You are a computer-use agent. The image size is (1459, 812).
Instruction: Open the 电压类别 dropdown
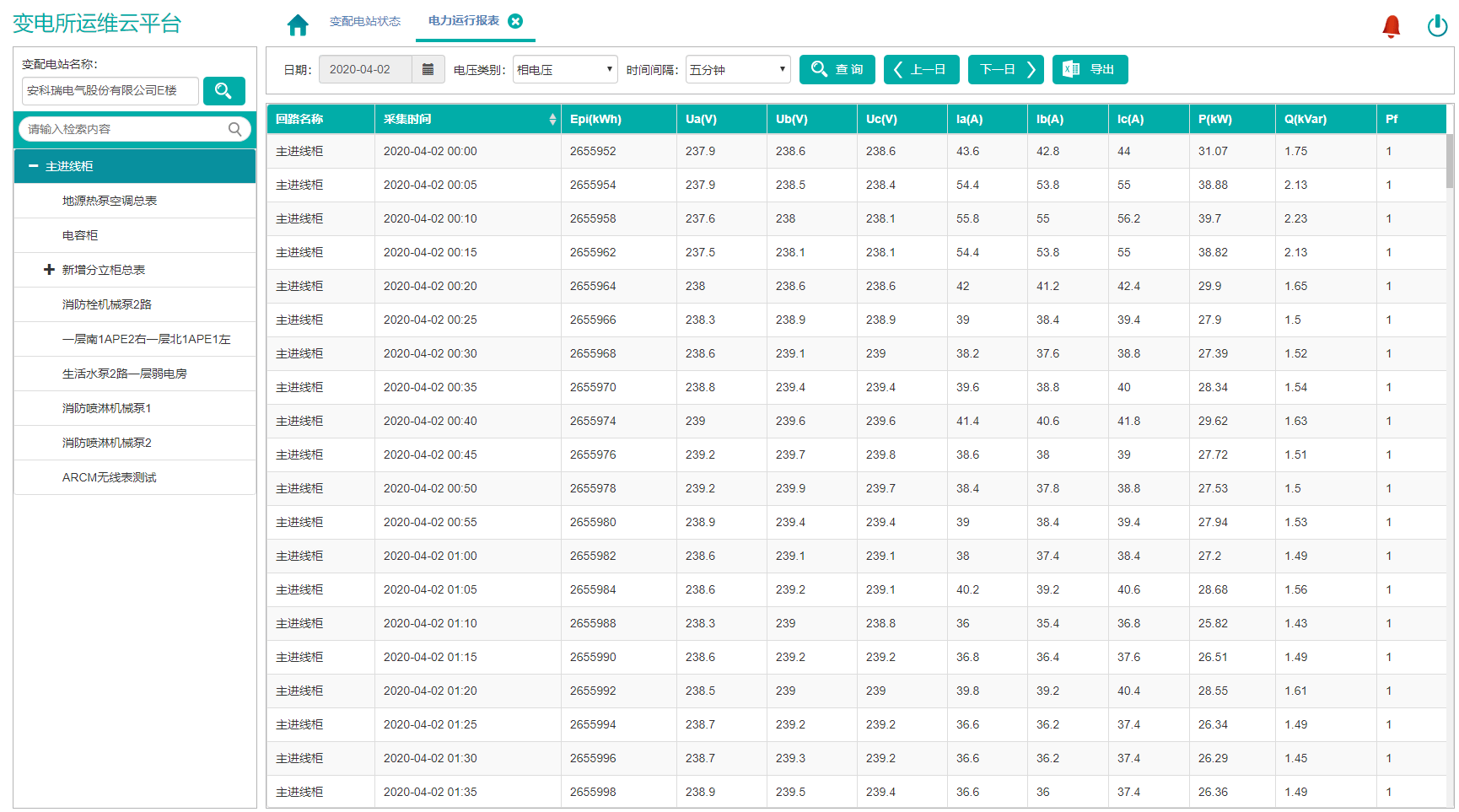pos(565,69)
